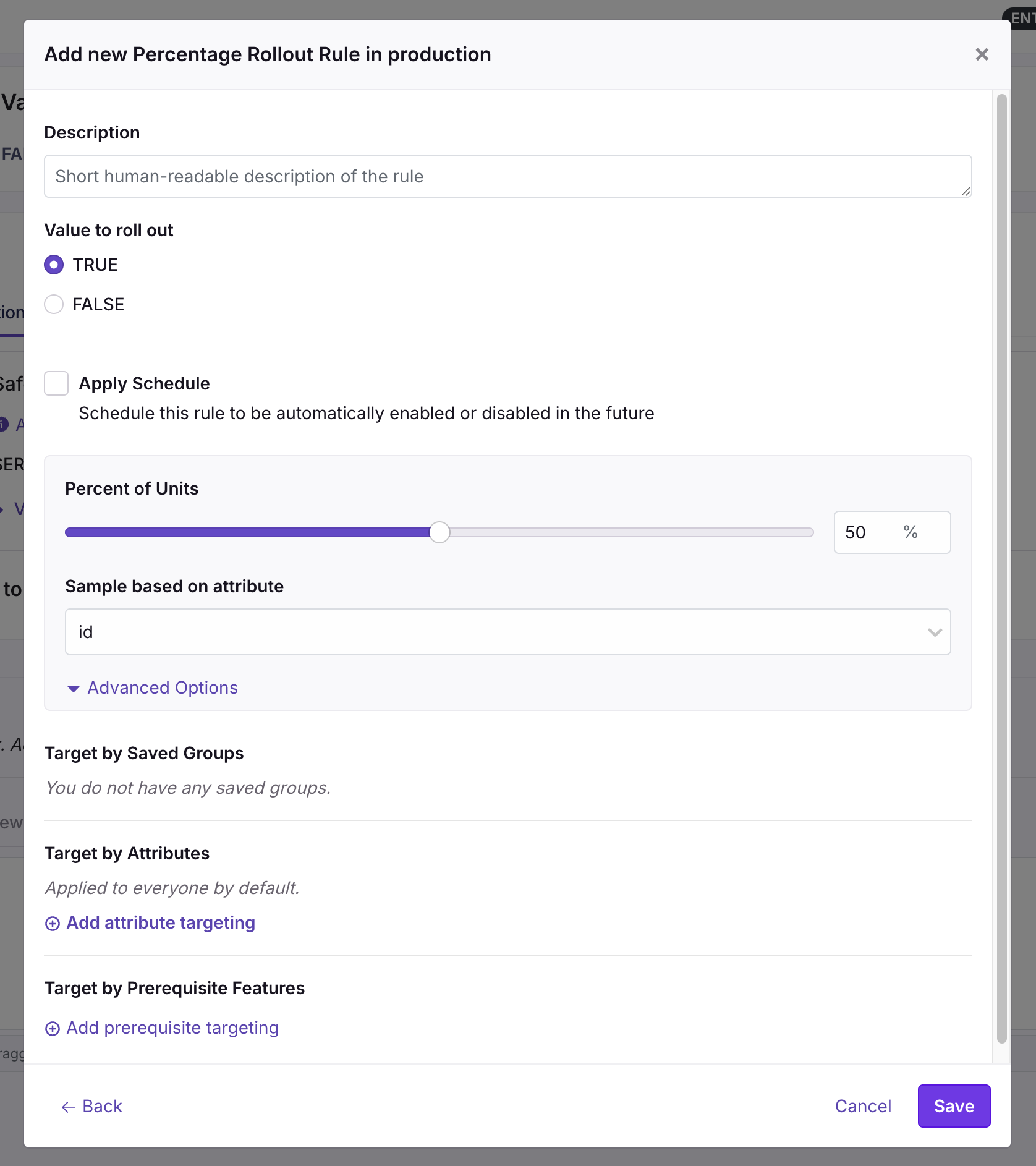Click the percent symbol in units box

point(910,532)
